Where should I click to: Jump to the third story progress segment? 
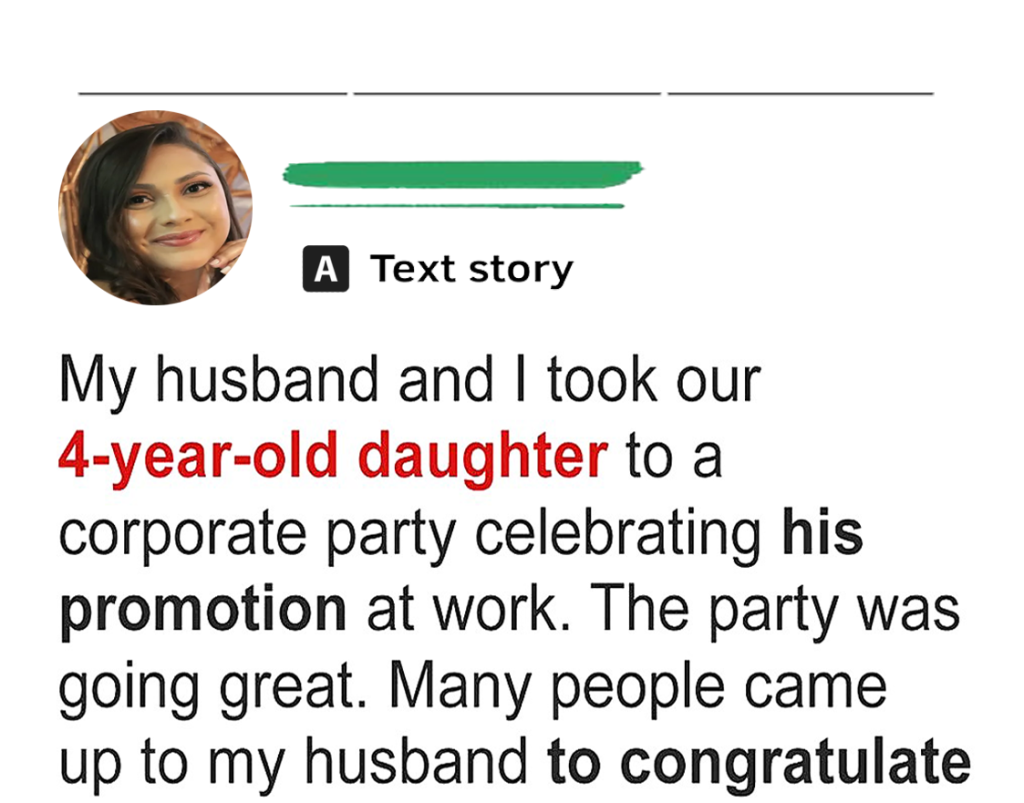click(x=800, y=94)
